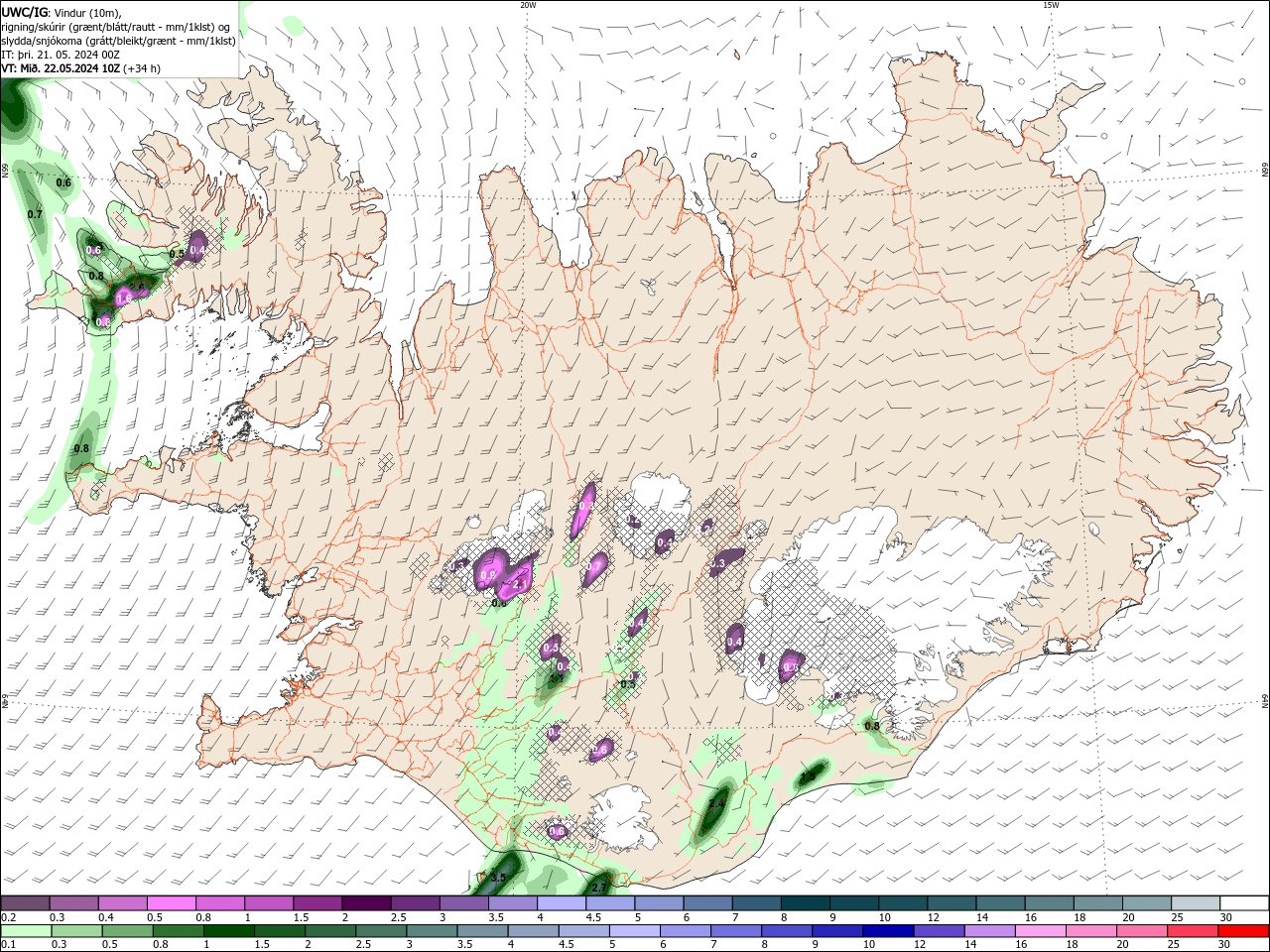Select the 'IT: þri. 21. 05. 2024 00Z' line
Image resolution: width=1270 pixels, height=952 pixels.
61,55
